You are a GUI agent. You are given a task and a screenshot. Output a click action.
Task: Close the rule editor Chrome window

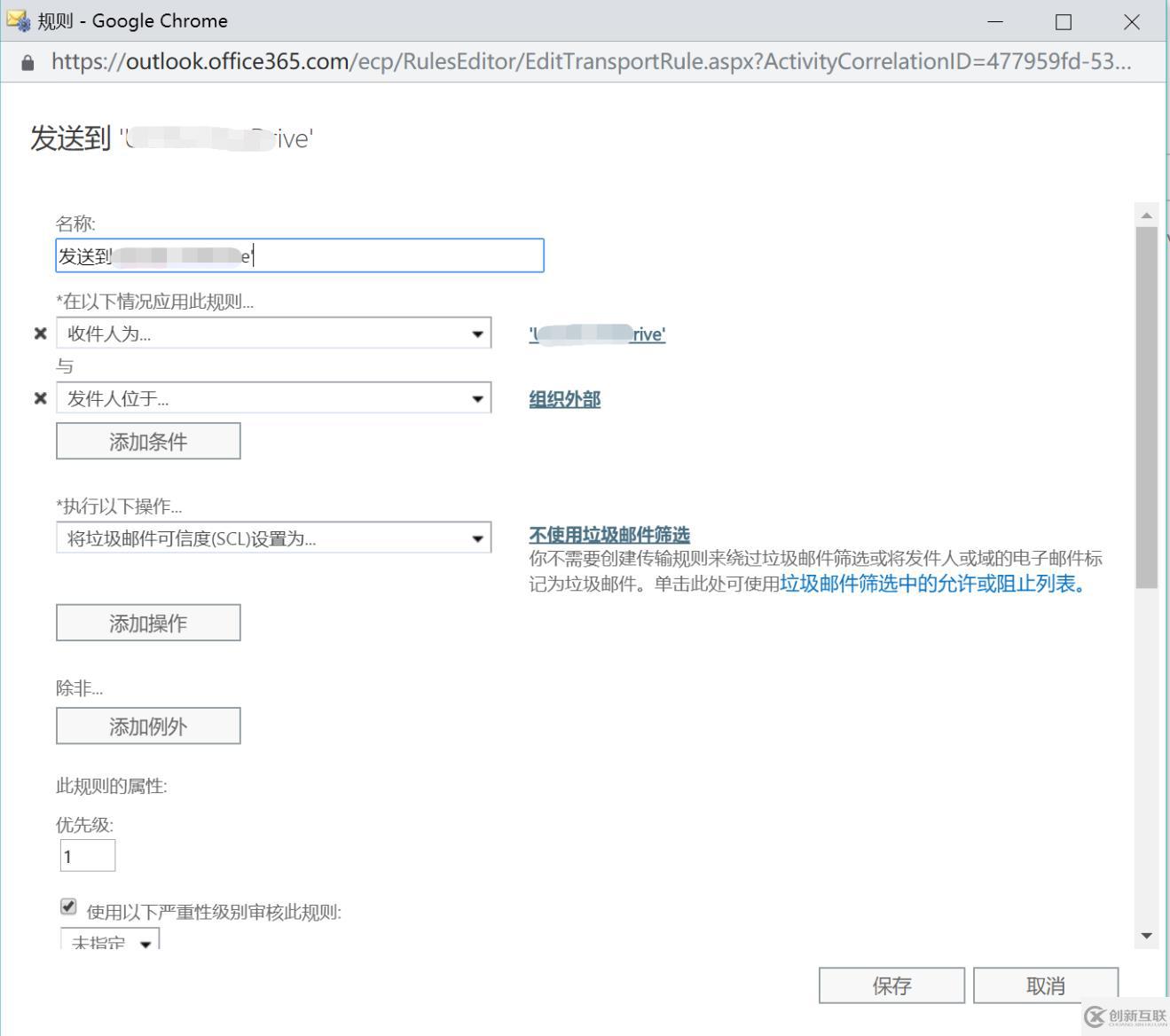pos(1132,22)
